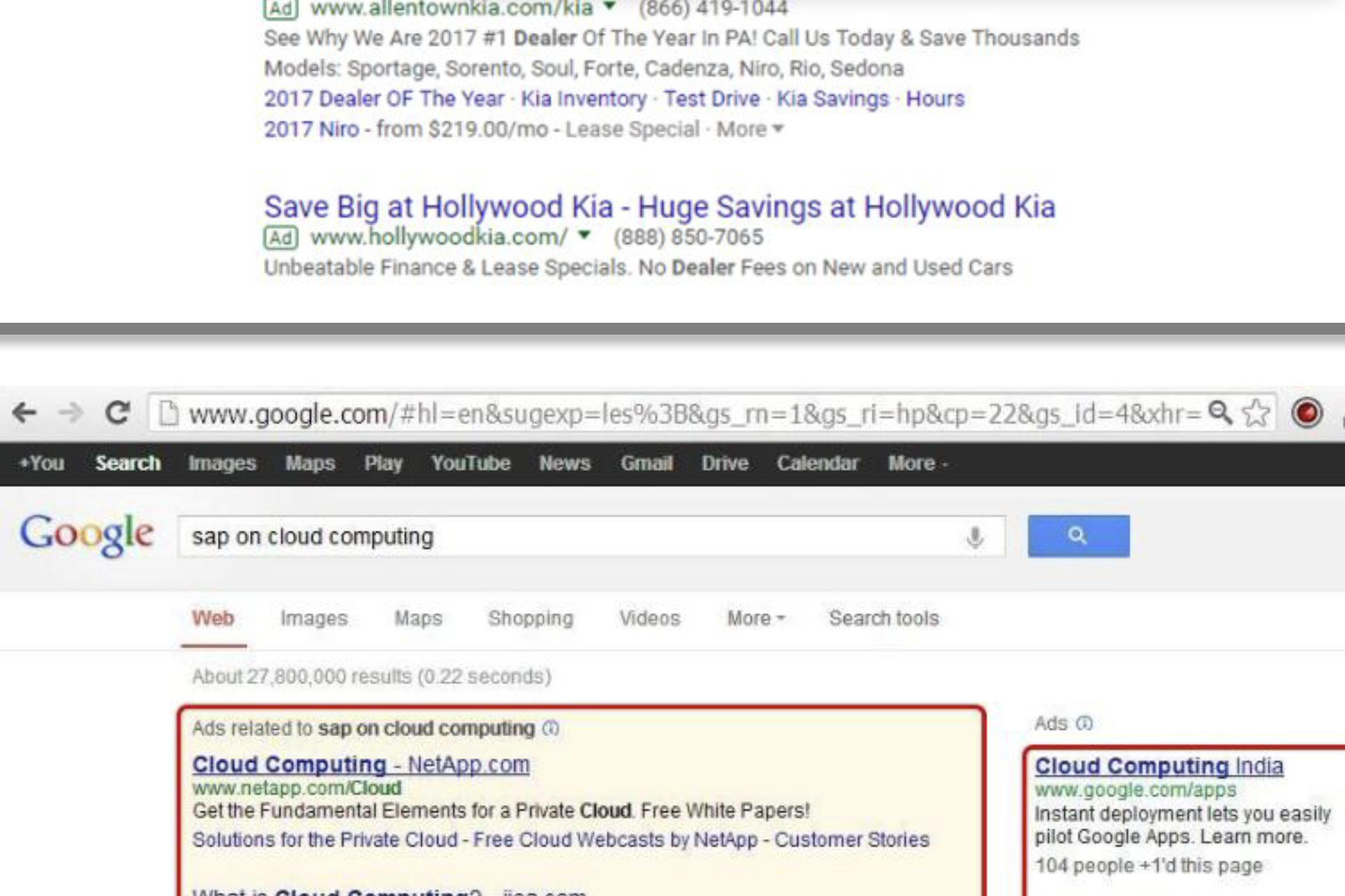Screen dimensions: 1345x896
Task: Select Search in the black bar
Action: coord(128,463)
